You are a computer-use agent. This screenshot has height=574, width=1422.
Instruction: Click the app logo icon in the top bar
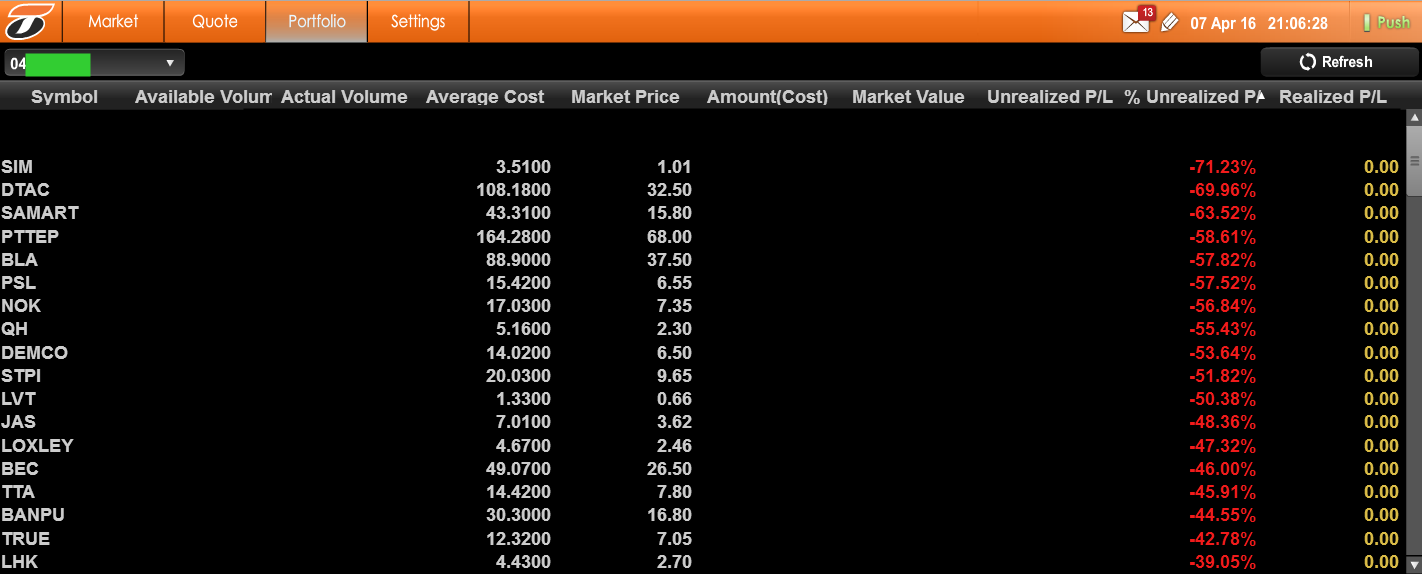pyautogui.click(x=30, y=21)
